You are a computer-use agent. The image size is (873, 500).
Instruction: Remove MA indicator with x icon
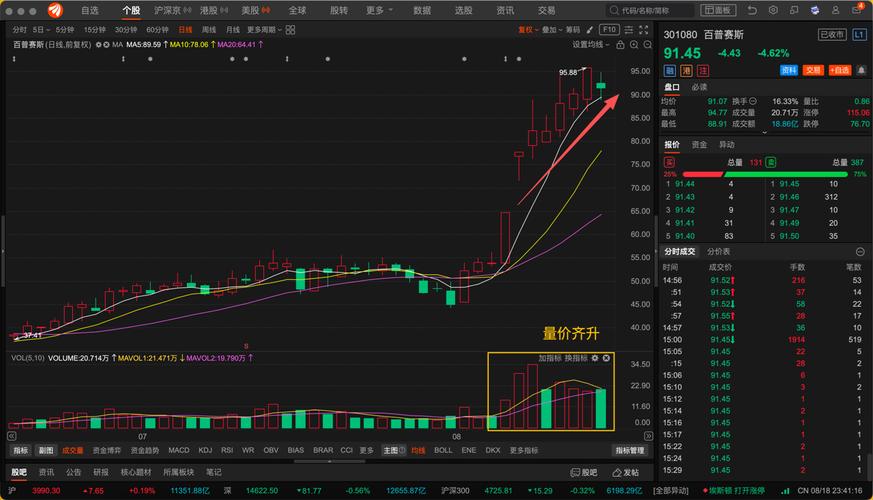coord(106,45)
